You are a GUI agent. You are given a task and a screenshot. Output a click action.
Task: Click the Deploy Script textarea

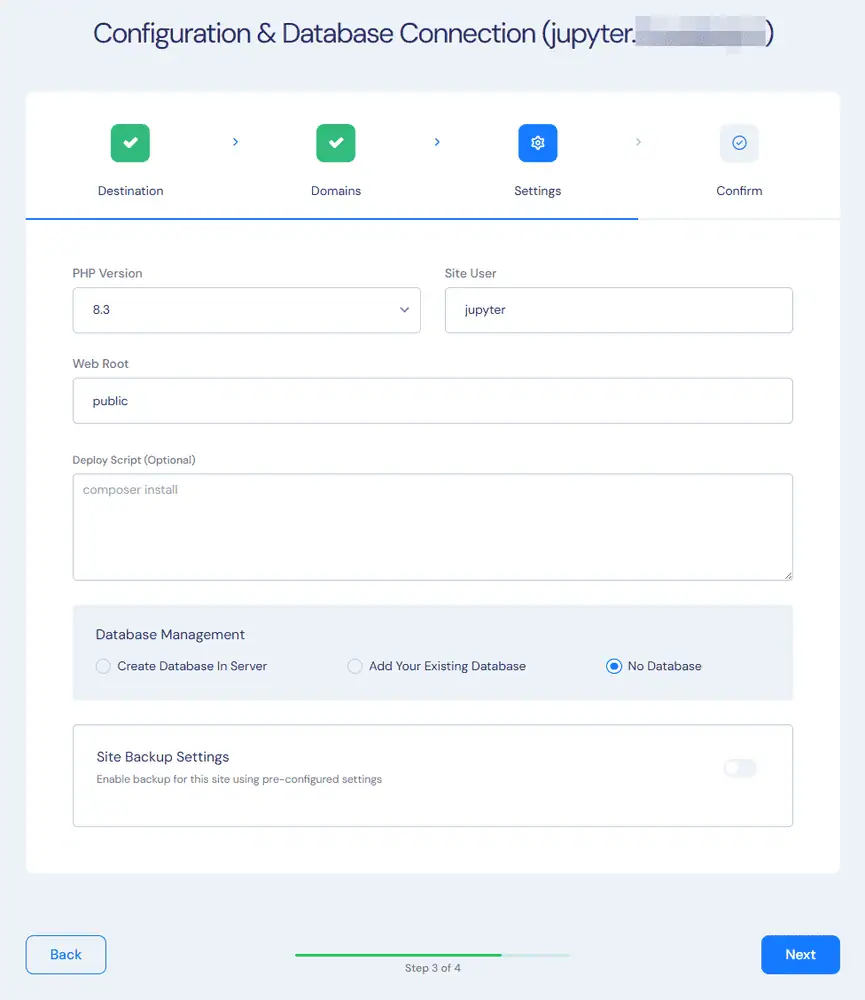[432, 527]
